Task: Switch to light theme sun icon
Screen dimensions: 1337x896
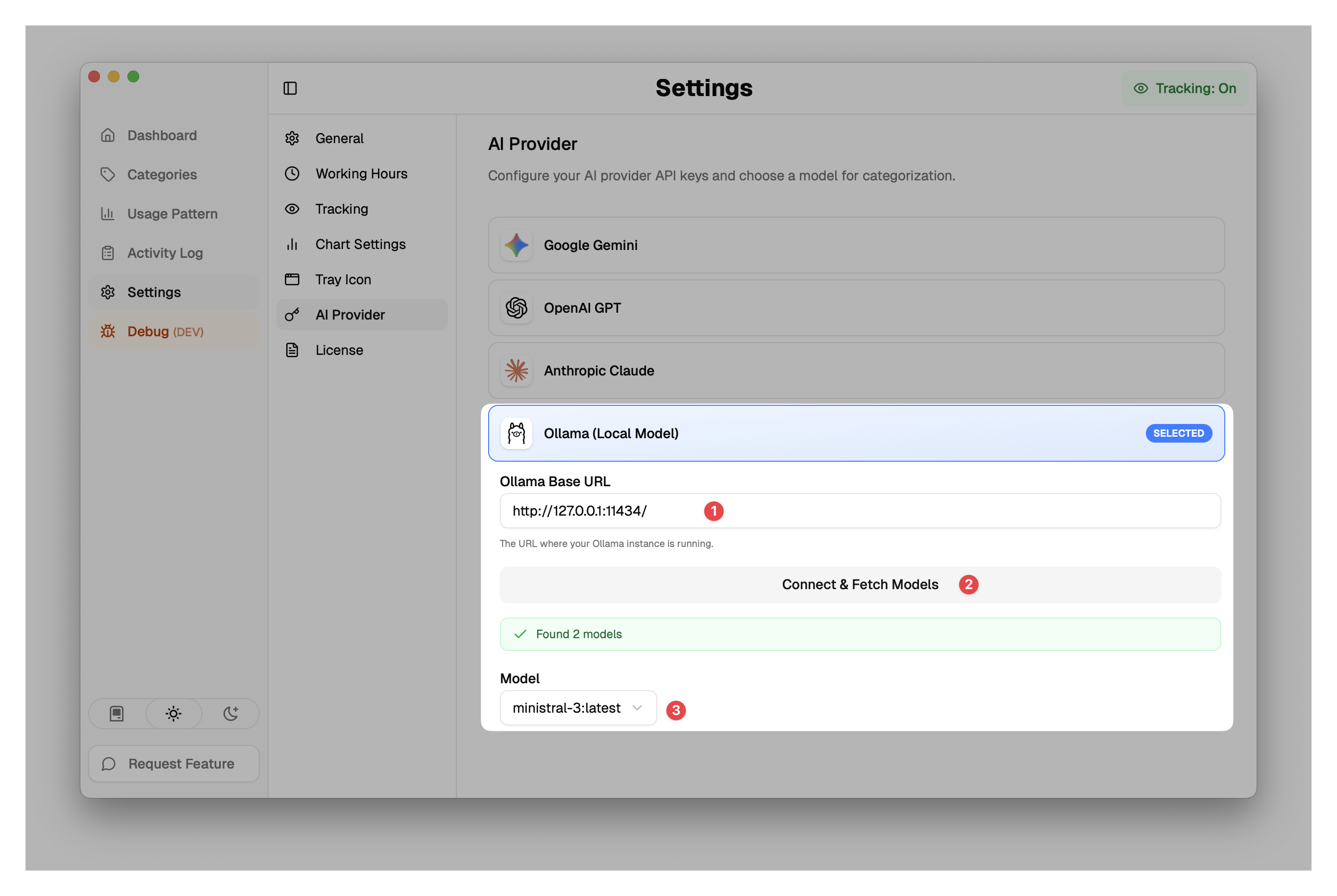Action: pos(173,713)
